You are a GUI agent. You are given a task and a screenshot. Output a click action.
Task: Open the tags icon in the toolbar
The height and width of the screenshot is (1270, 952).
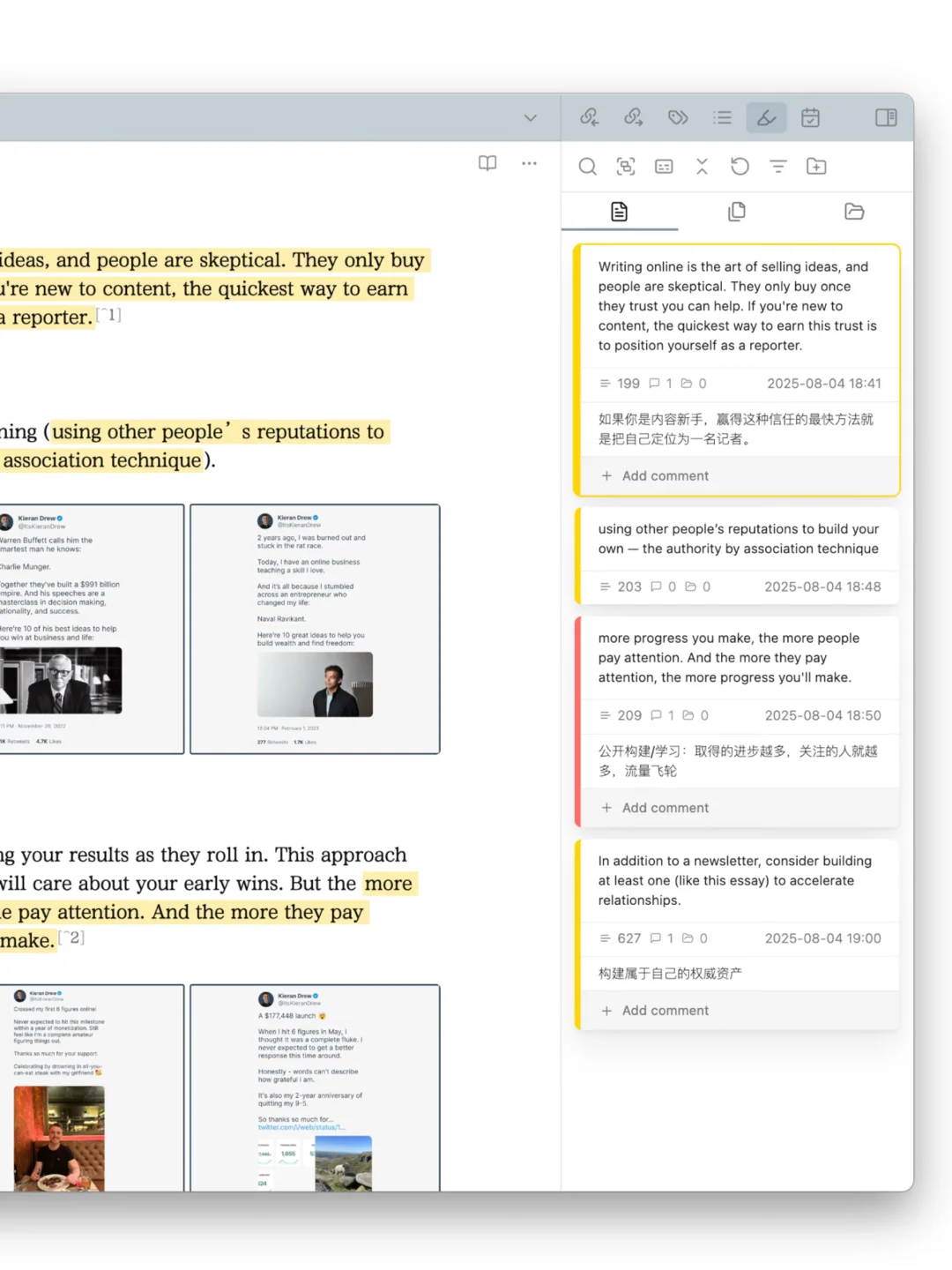[678, 116]
